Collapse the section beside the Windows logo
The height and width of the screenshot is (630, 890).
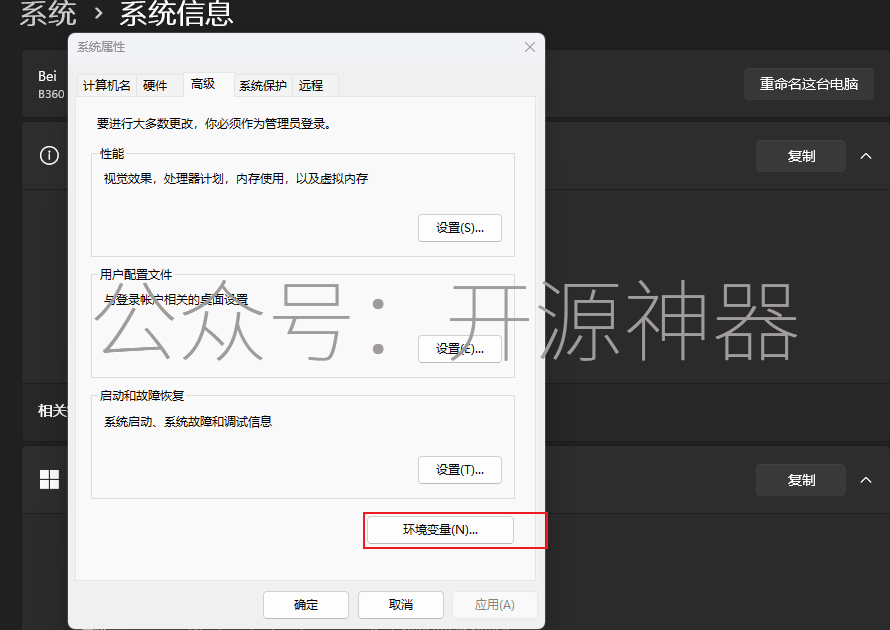[x=866, y=480]
